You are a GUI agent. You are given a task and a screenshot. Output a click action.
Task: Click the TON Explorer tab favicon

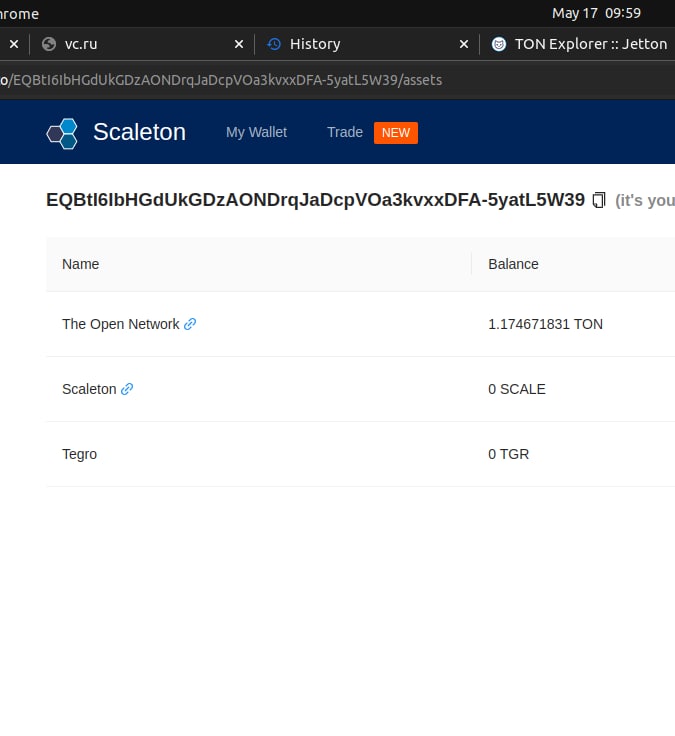499,44
